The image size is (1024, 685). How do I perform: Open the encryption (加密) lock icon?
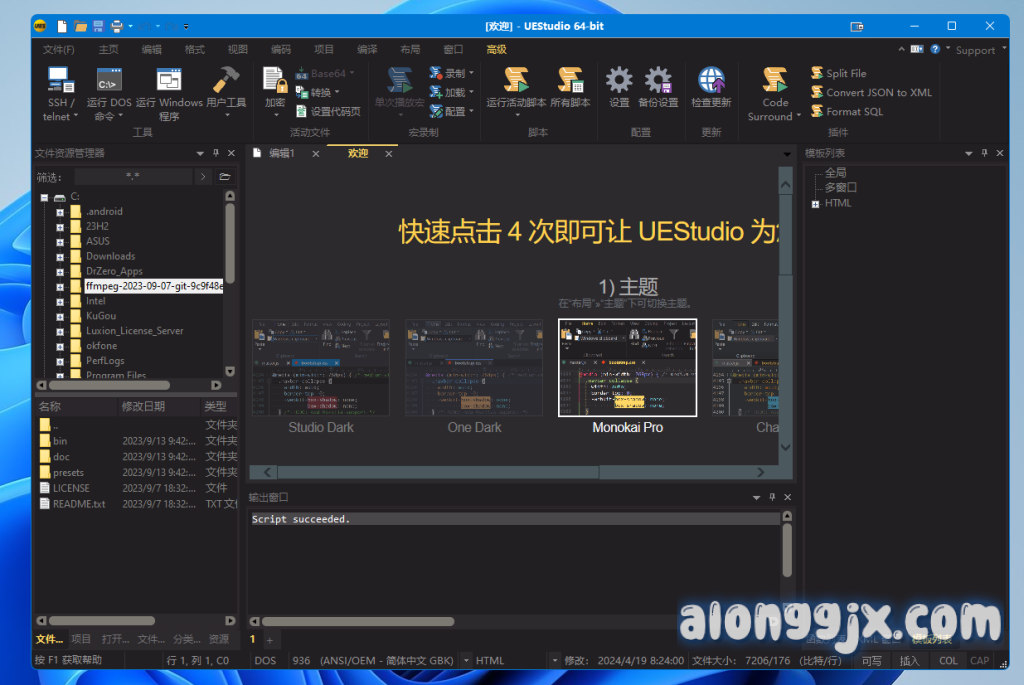coord(275,81)
